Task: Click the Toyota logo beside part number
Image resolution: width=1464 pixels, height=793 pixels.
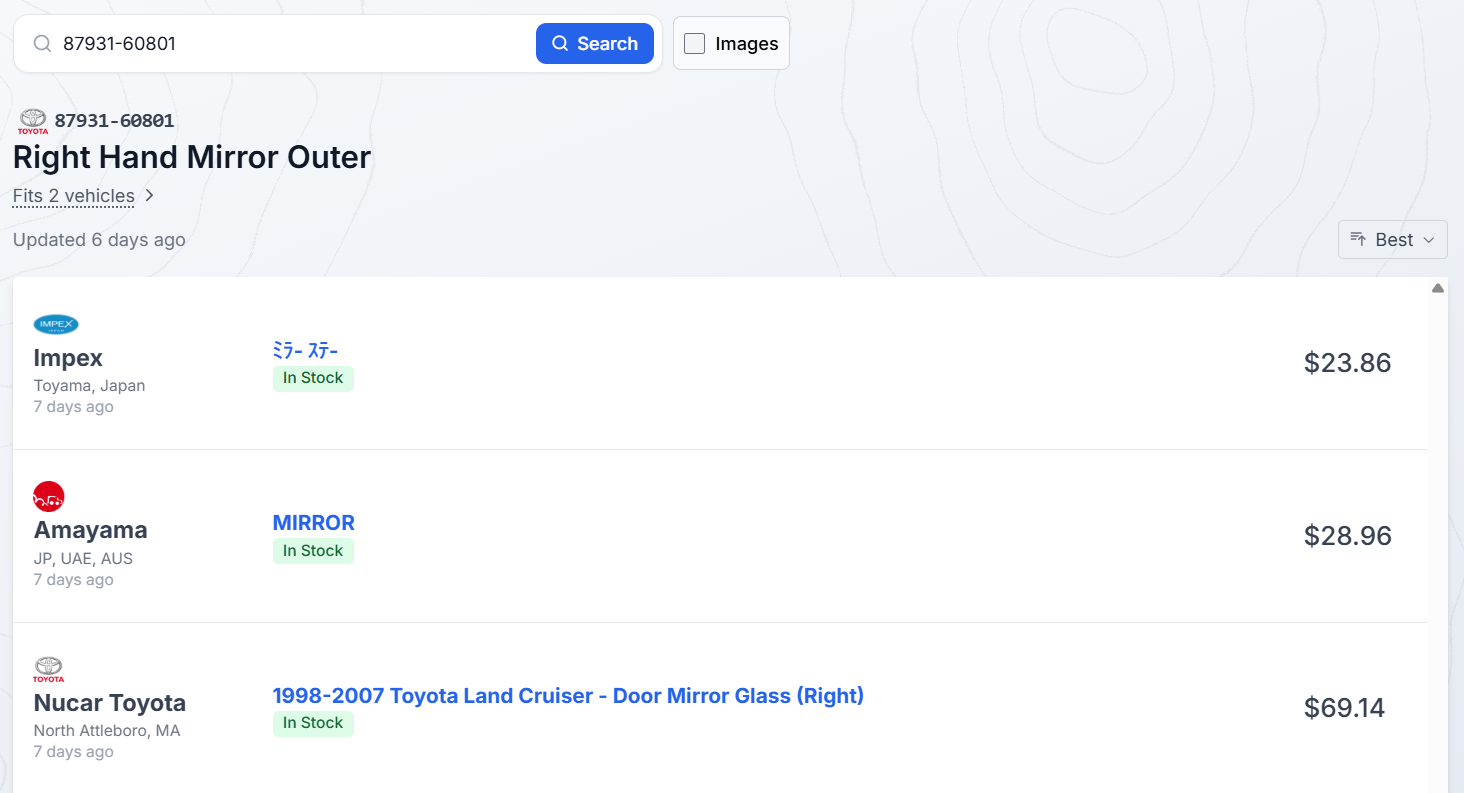Action: pyautogui.click(x=33, y=121)
